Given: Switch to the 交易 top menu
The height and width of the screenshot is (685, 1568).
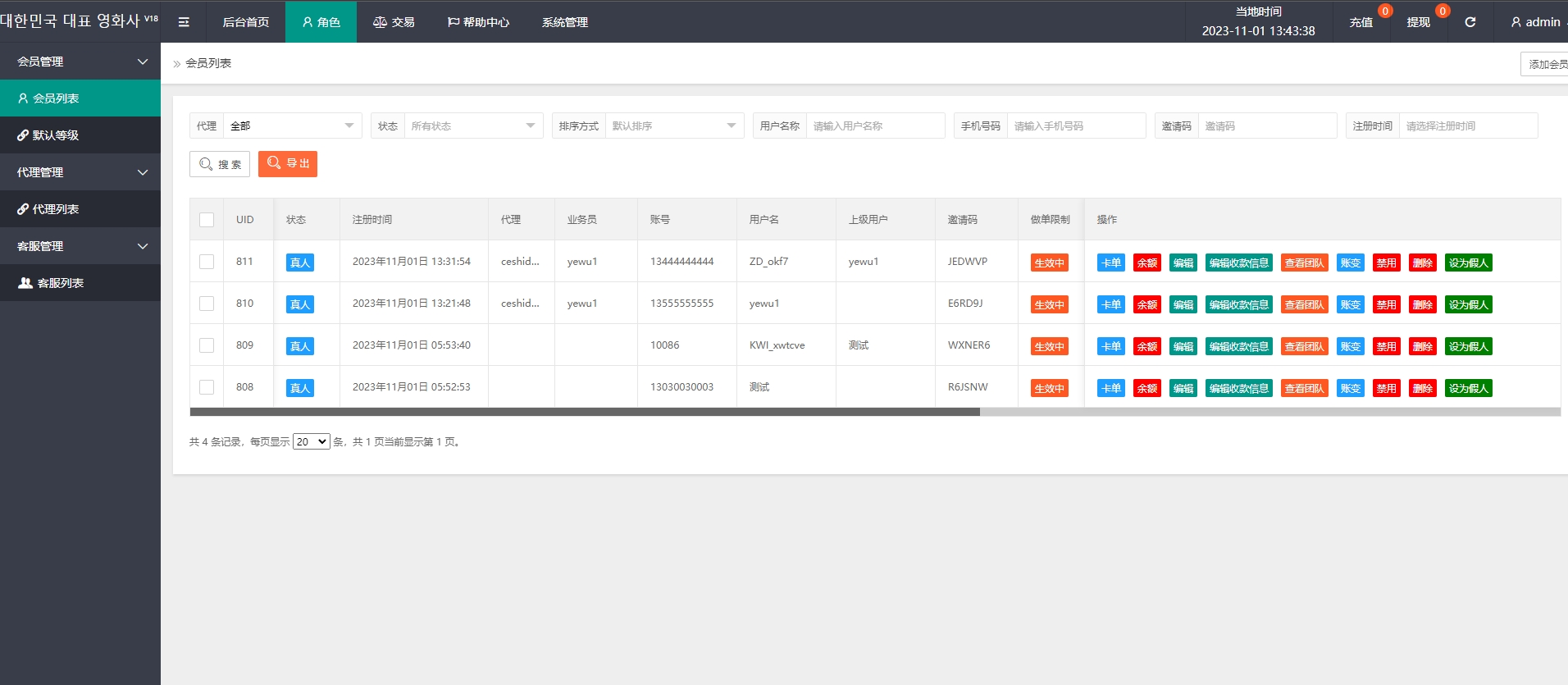Looking at the screenshot, I should click(394, 22).
